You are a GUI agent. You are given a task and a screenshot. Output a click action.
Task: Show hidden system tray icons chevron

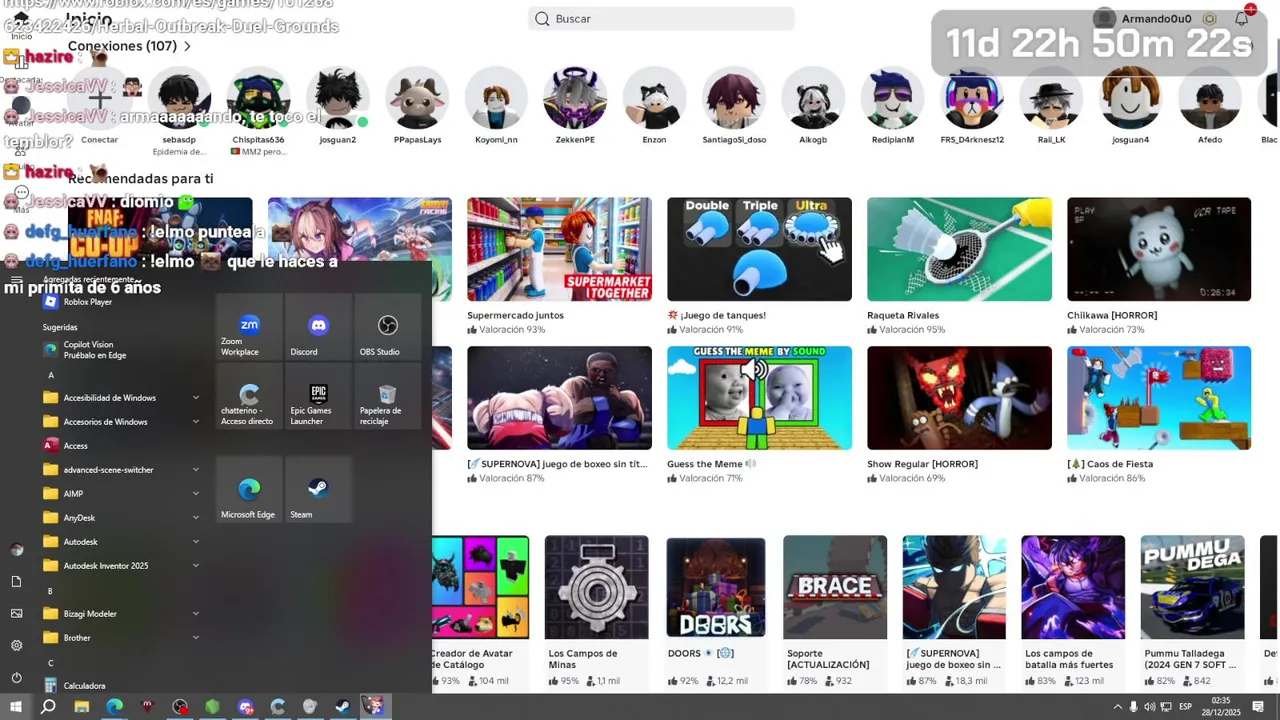(1118, 707)
